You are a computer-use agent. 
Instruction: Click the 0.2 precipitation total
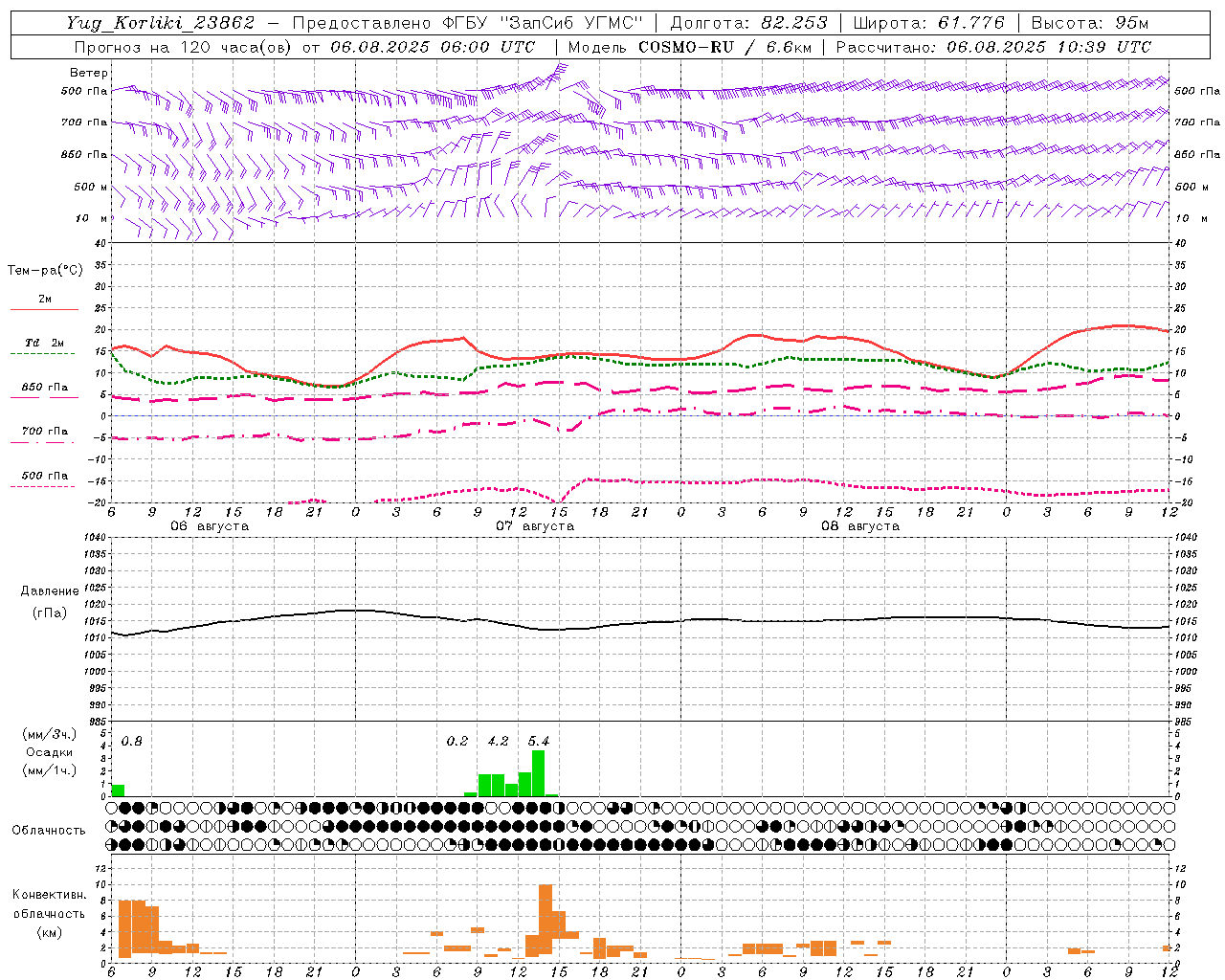pyautogui.click(x=457, y=741)
